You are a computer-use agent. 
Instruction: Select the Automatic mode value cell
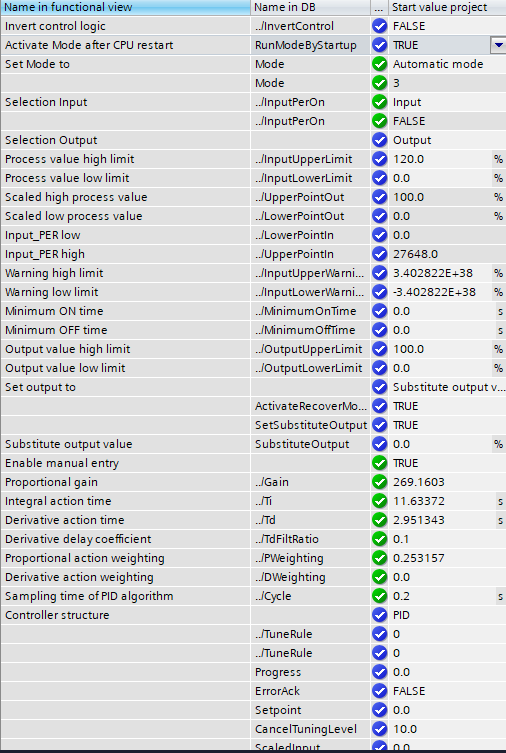447,64
